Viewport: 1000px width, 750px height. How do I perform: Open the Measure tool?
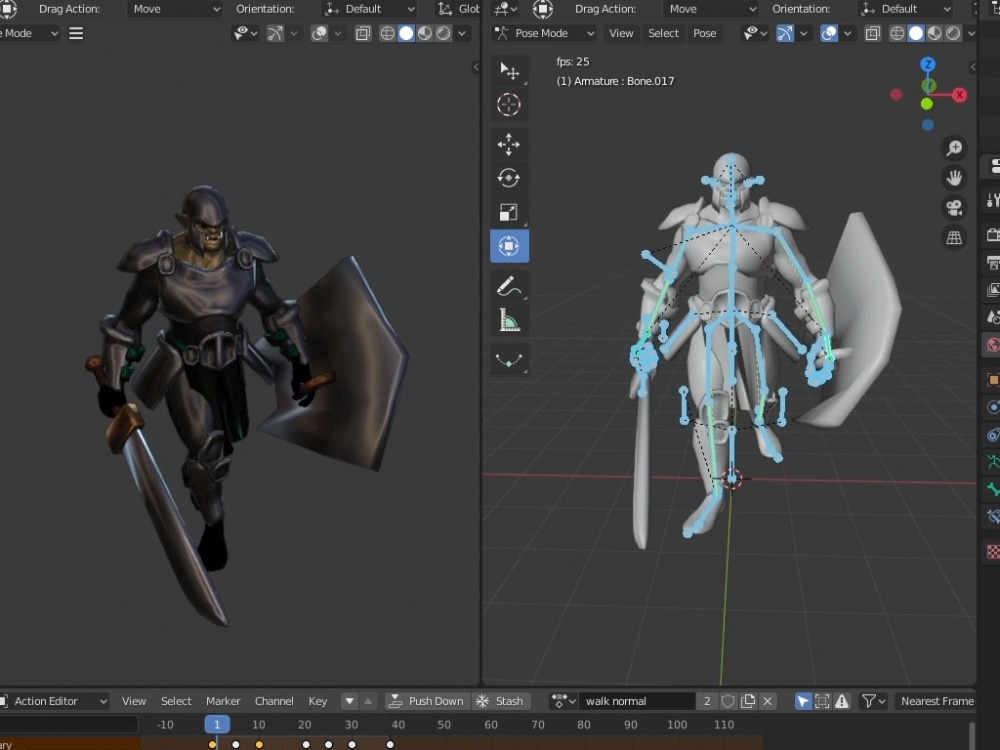(509, 320)
